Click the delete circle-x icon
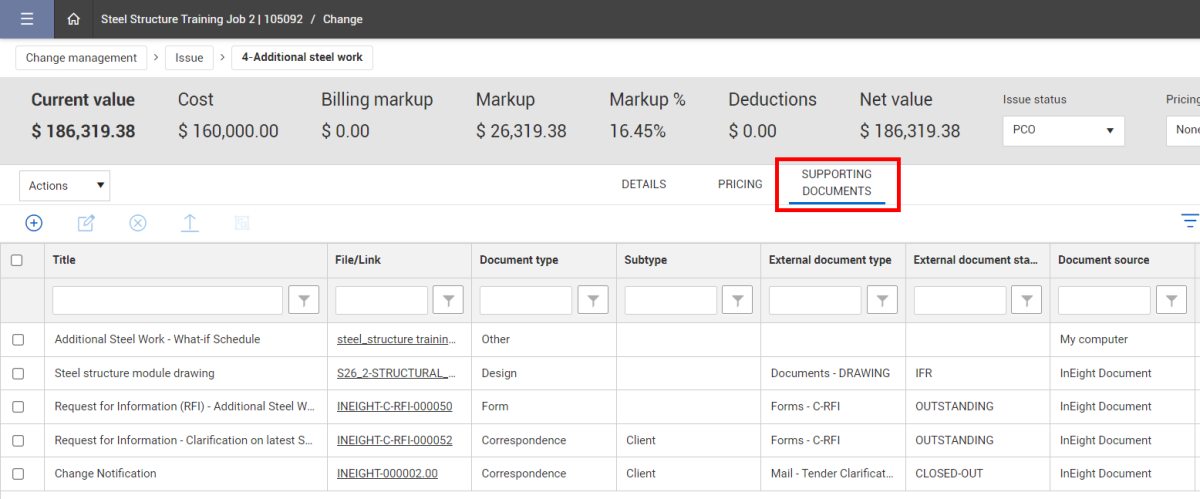Viewport: 1200px width, 499px height. click(x=138, y=223)
